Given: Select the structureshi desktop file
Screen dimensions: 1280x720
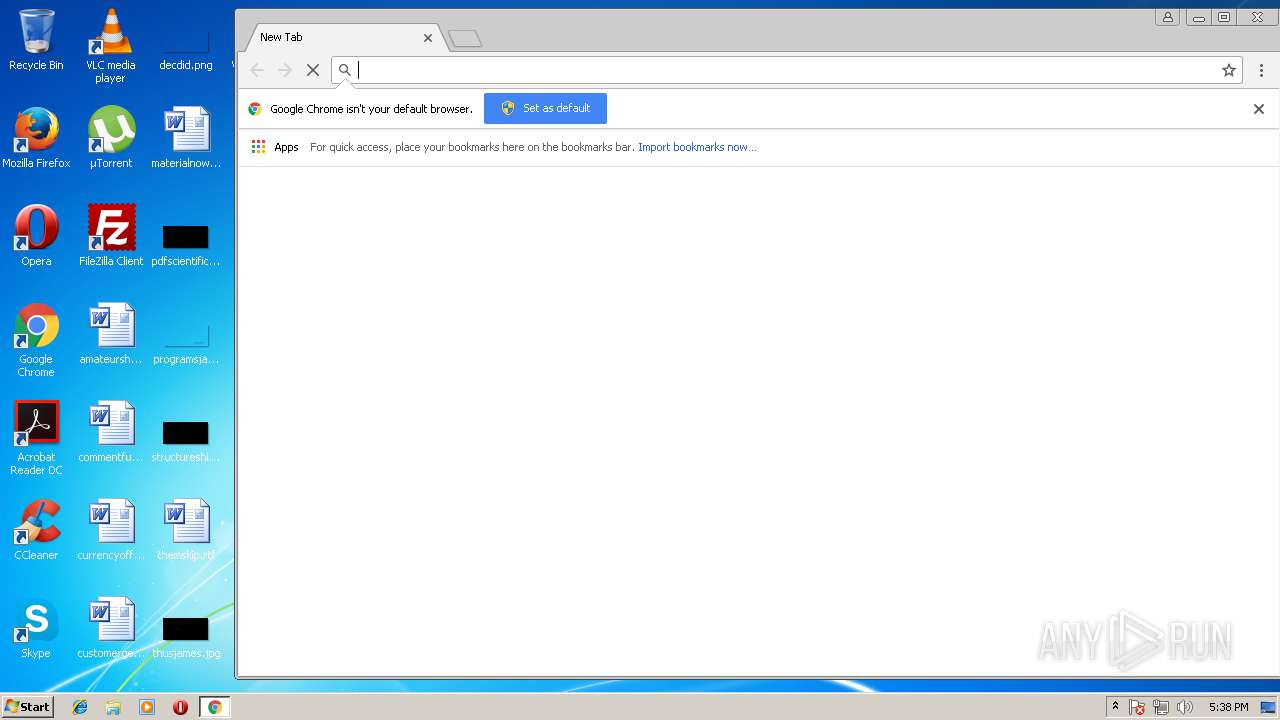Looking at the screenshot, I should [186, 442].
